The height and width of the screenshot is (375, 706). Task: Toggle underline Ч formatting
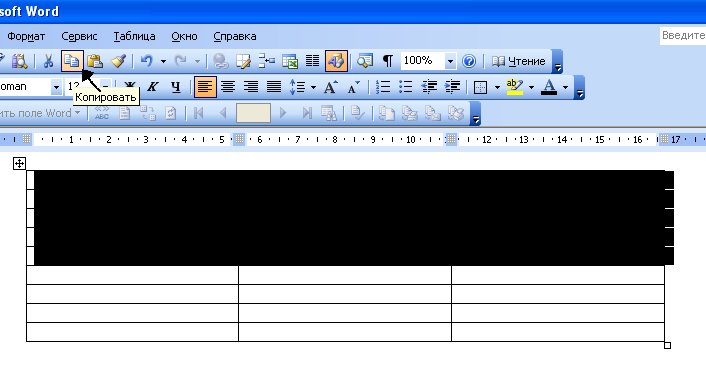[176, 87]
